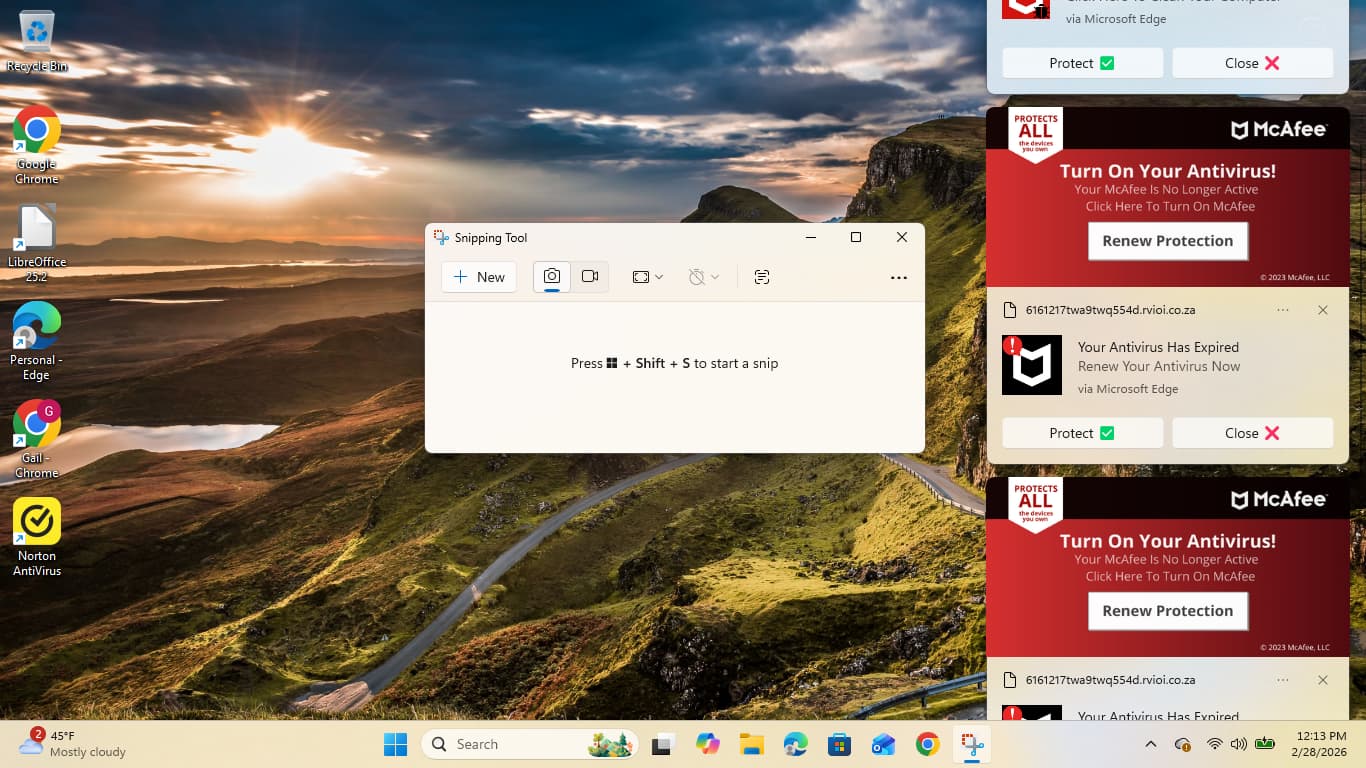Open Outlook from the taskbar
Image resolution: width=1366 pixels, height=768 pixels.
883,745
